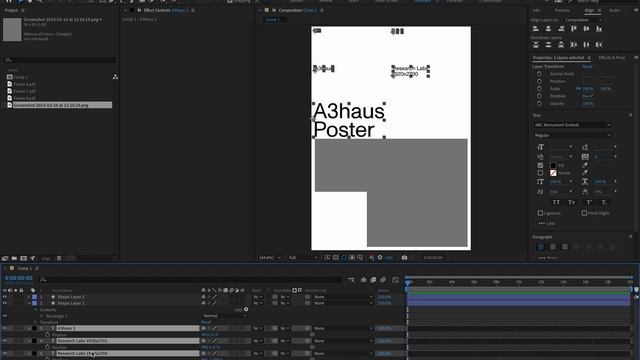Image resolution: width=640 pixels, height=360 pixels.
Task: Click the second Align Layers icon (horizontal center)
Action: click(549, 29)
